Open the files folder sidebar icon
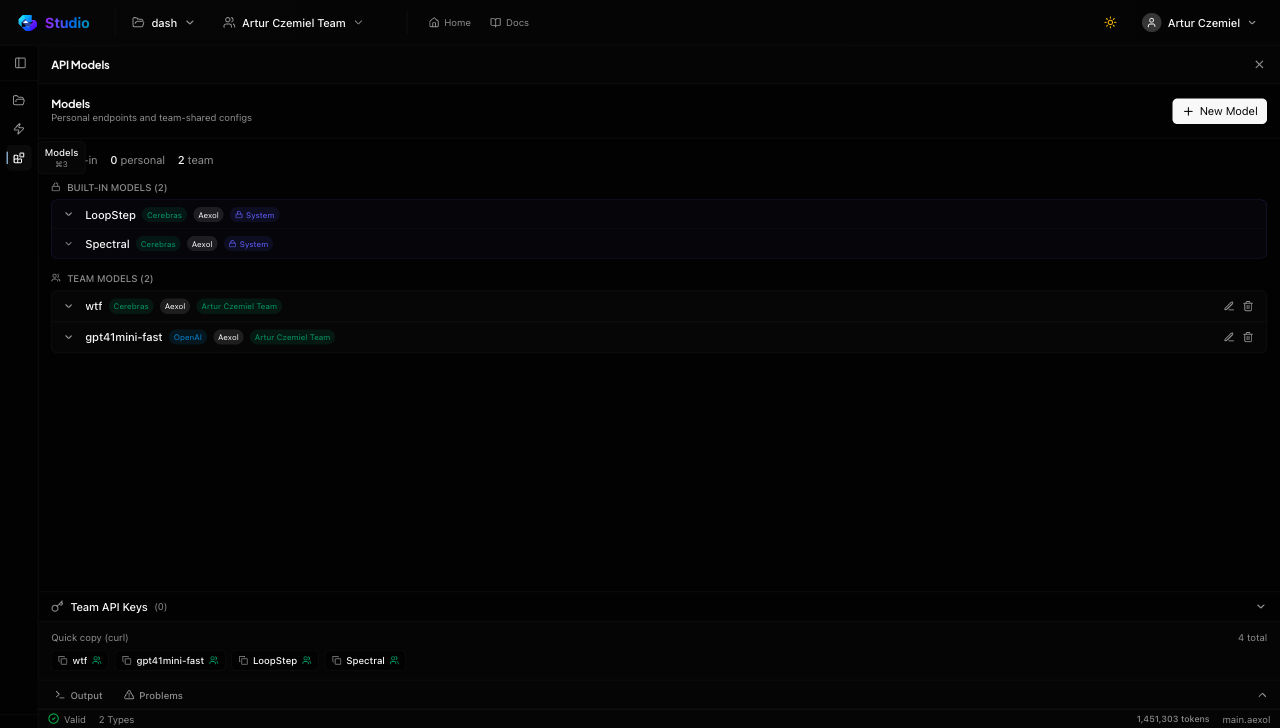This screenshot has width=1280, height=728. (x=19, y=100)
